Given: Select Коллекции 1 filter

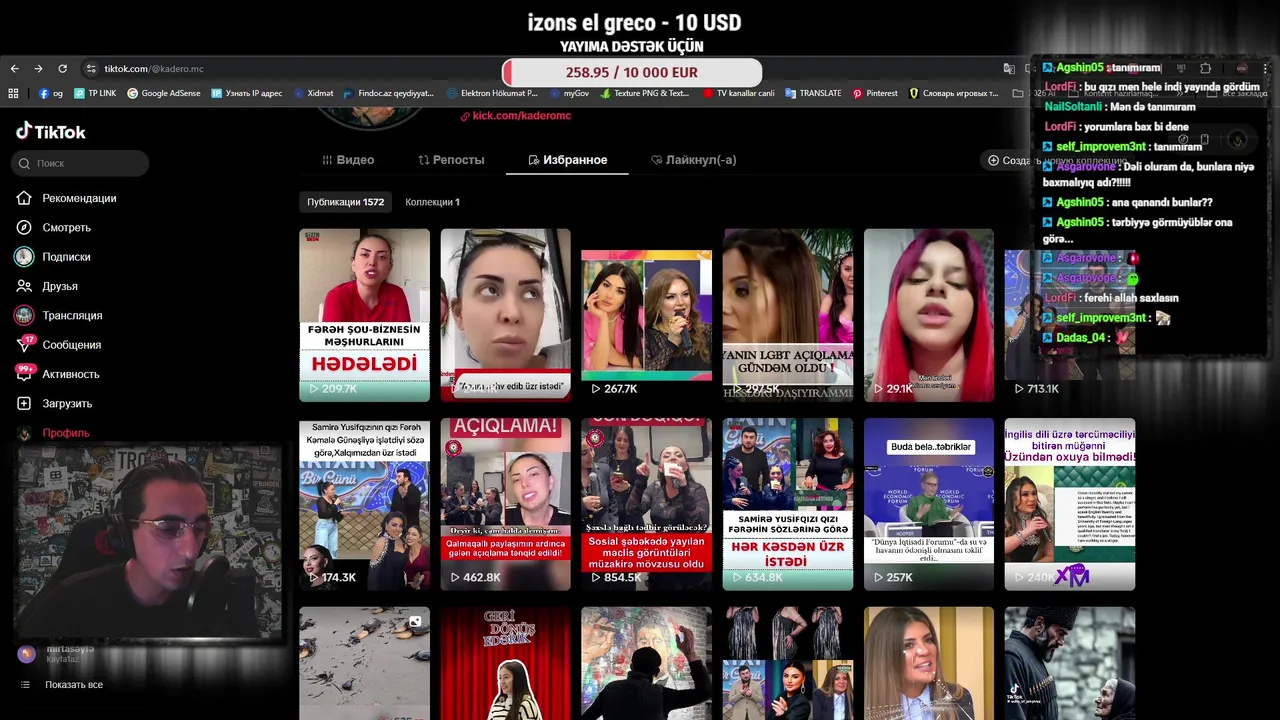Looking at the screenshot, I should 432,202.
